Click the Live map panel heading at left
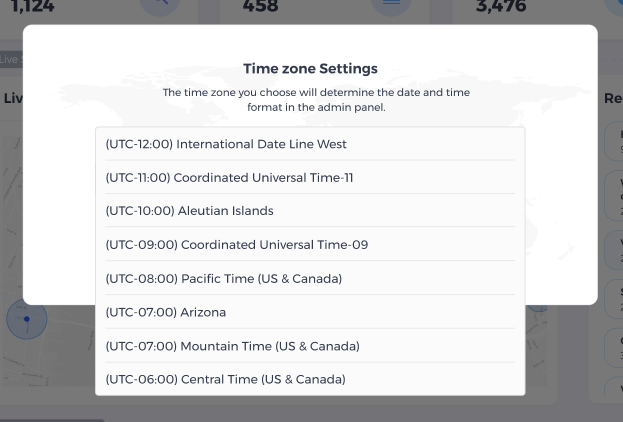Image resolution: width=623 pixels, height=422 pixels. coord(12,98)
